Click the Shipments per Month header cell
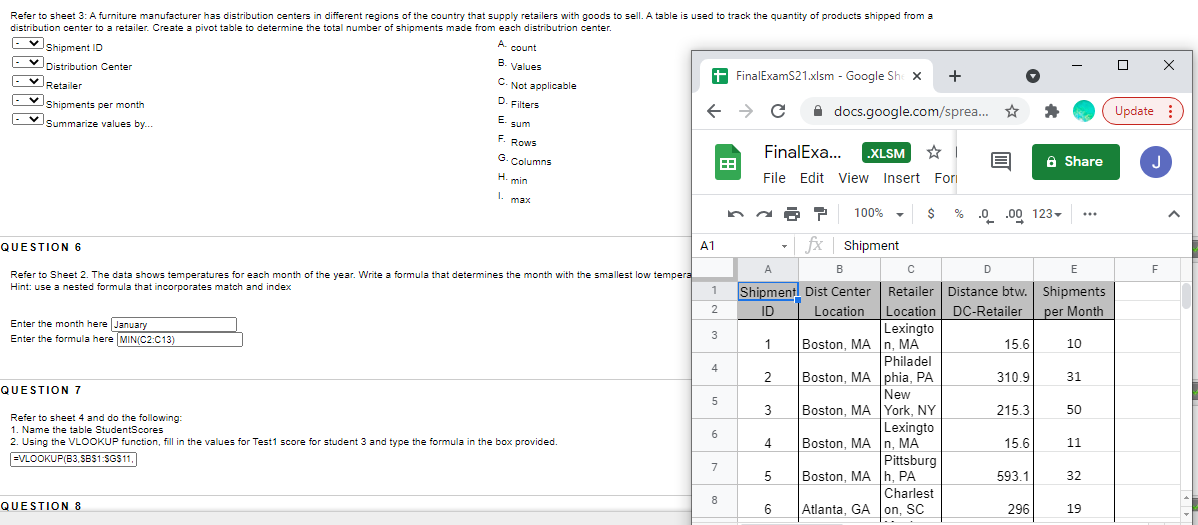 tap(1073, 301)
